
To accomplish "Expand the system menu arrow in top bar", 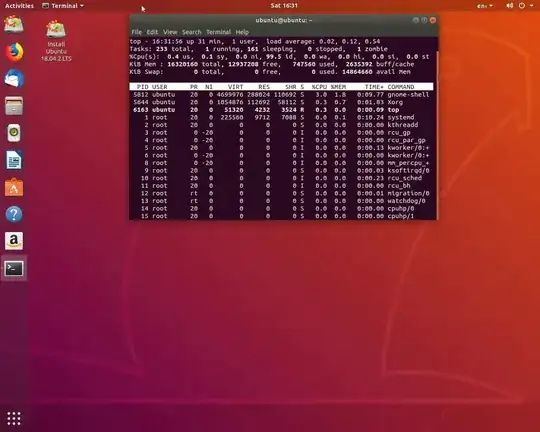I will click(531, 6).
